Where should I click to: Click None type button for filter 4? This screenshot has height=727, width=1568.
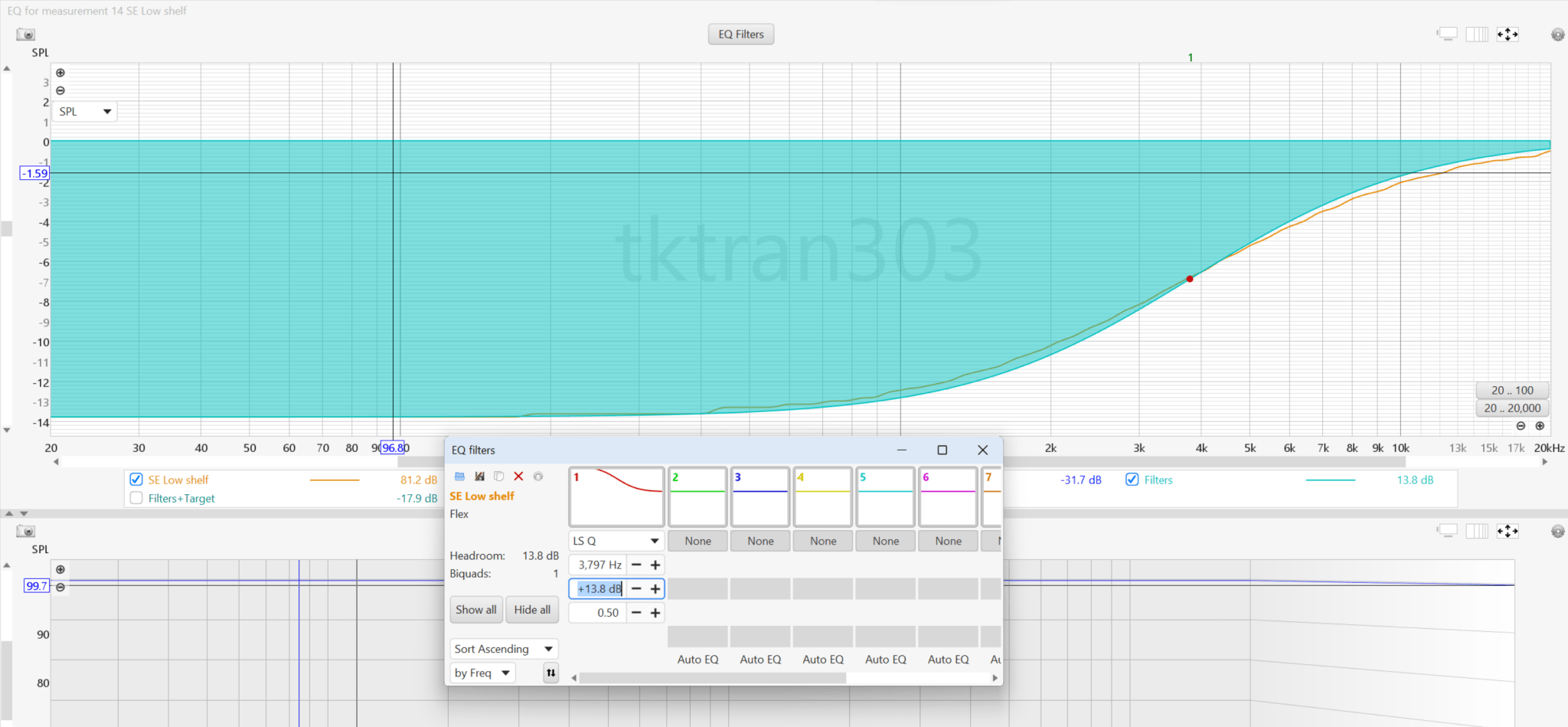click(x=823, y=541)
